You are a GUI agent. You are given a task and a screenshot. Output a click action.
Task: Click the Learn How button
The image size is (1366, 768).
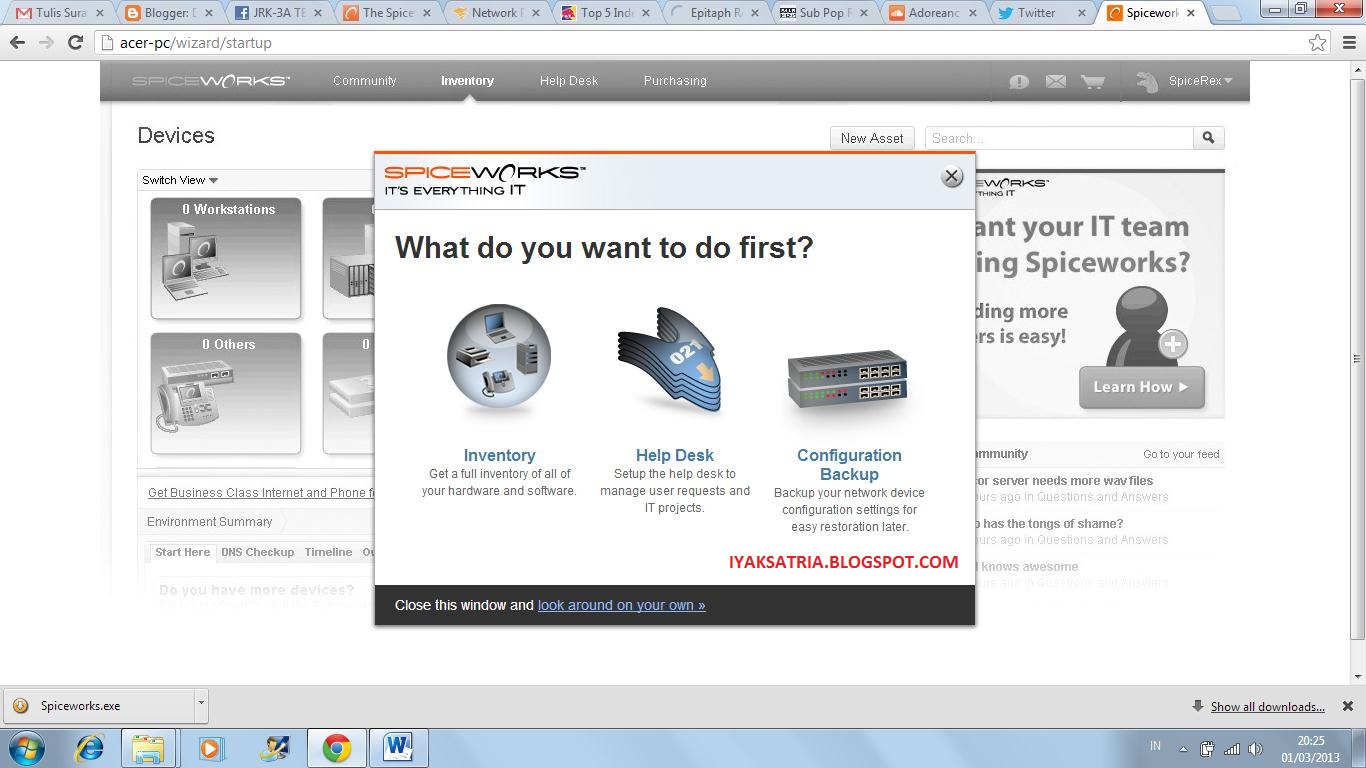(x=1142, y=387)
